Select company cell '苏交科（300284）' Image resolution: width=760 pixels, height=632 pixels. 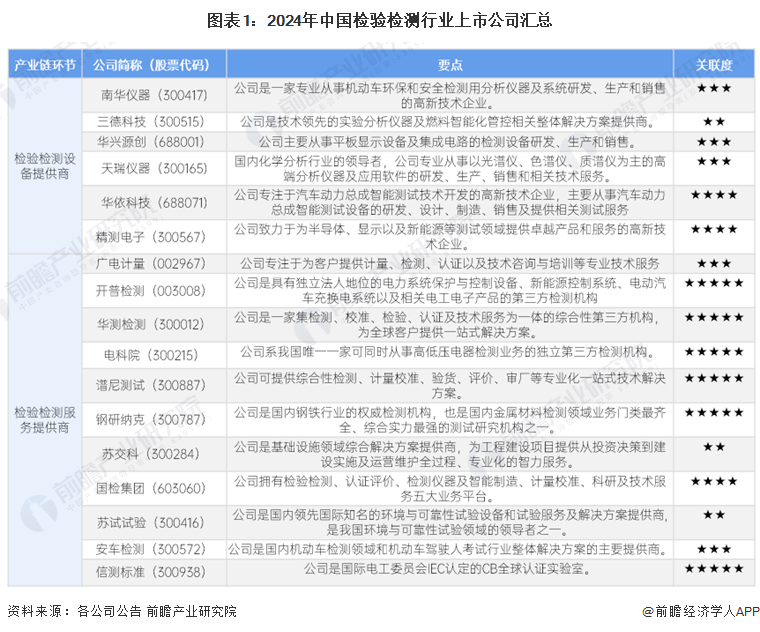[x=154, y=454]
